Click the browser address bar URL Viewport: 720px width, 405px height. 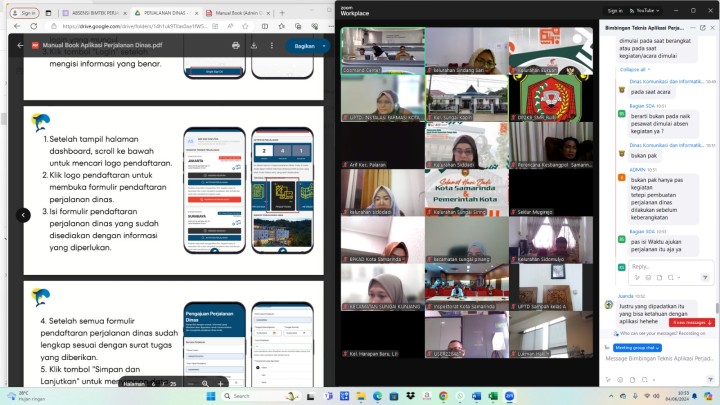135,26
